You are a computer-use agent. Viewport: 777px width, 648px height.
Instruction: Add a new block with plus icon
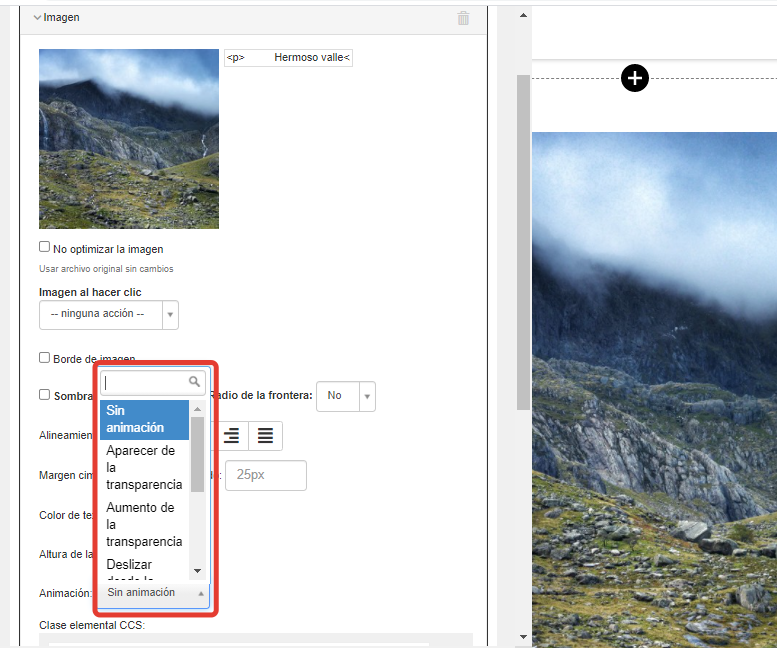[635, 78]
